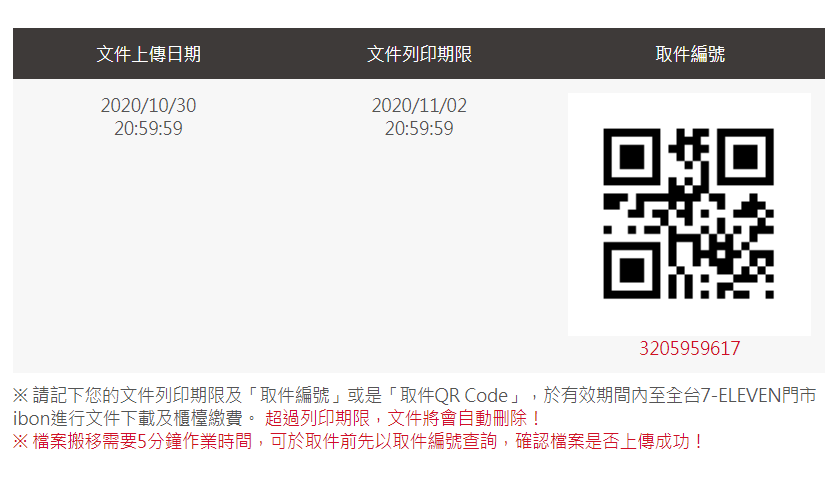
Task: Click the bottom-left finder square of QR code
Action: click(x=632, y=270)
